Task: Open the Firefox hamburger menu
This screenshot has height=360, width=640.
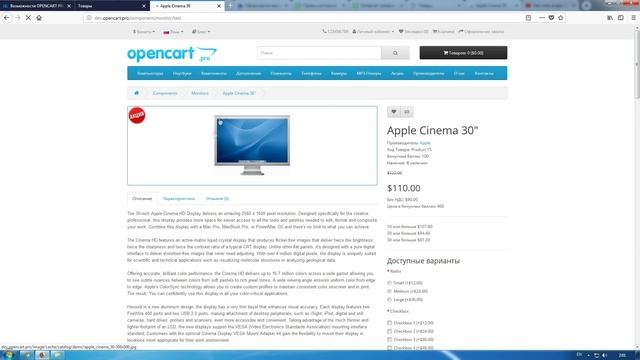Action: point(633,18)
